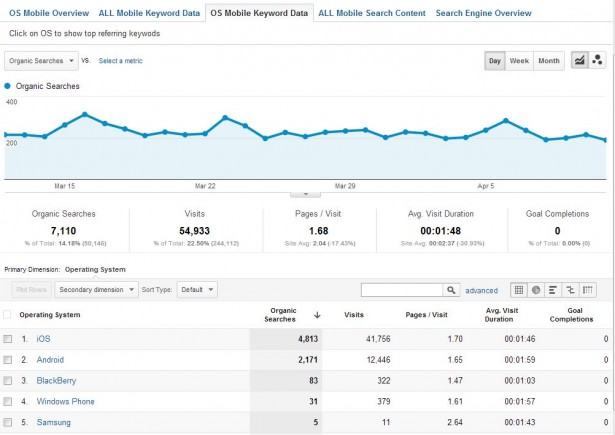The height and width of the screenshot is (435, 615).
Task: Click the Samsung pages per visit 2.64
Action: click(455, 422)
